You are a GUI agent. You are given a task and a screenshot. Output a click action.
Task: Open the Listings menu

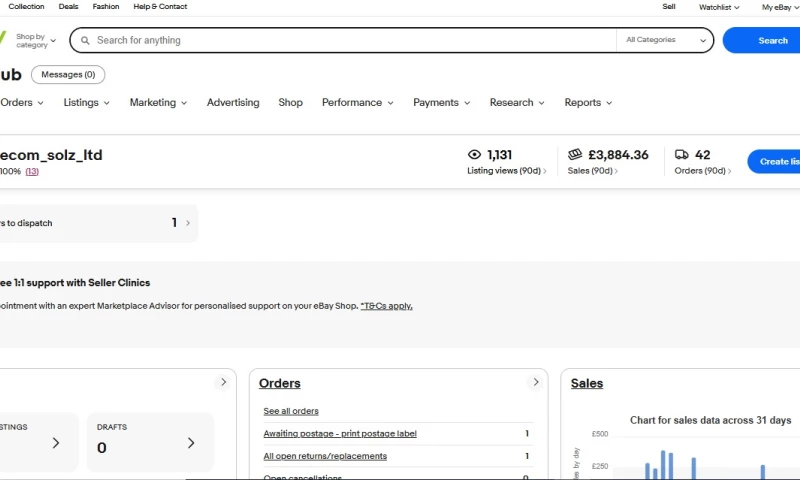[x=87, y=103]
